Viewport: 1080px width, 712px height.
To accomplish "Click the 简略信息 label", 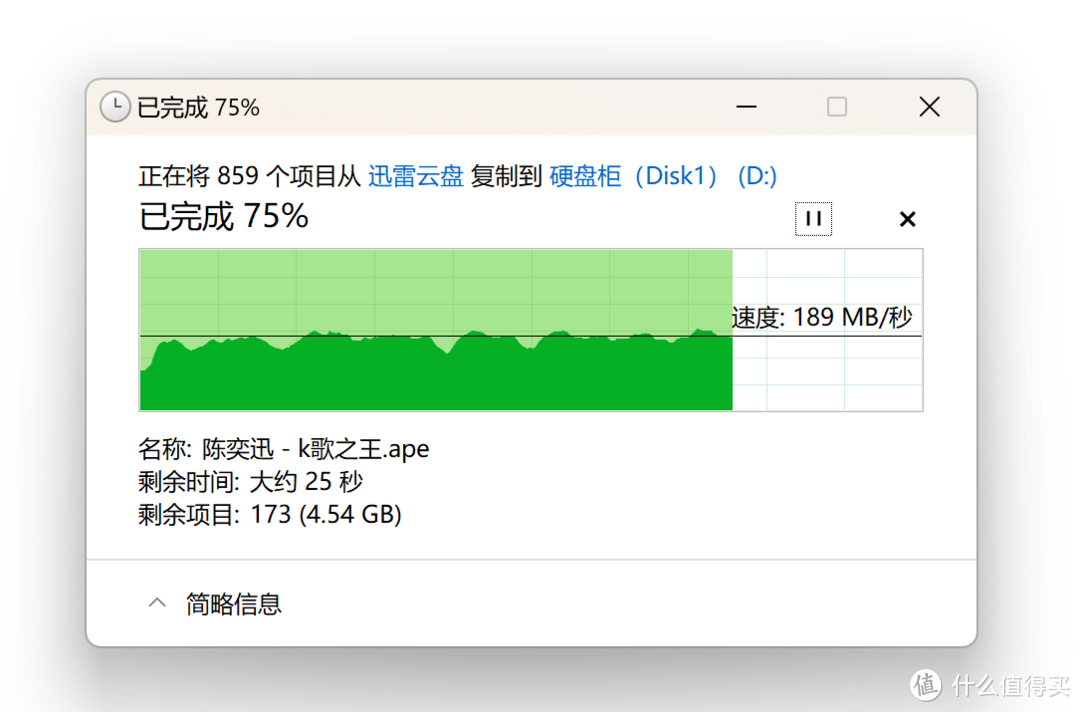I will (x=234, y=604).
